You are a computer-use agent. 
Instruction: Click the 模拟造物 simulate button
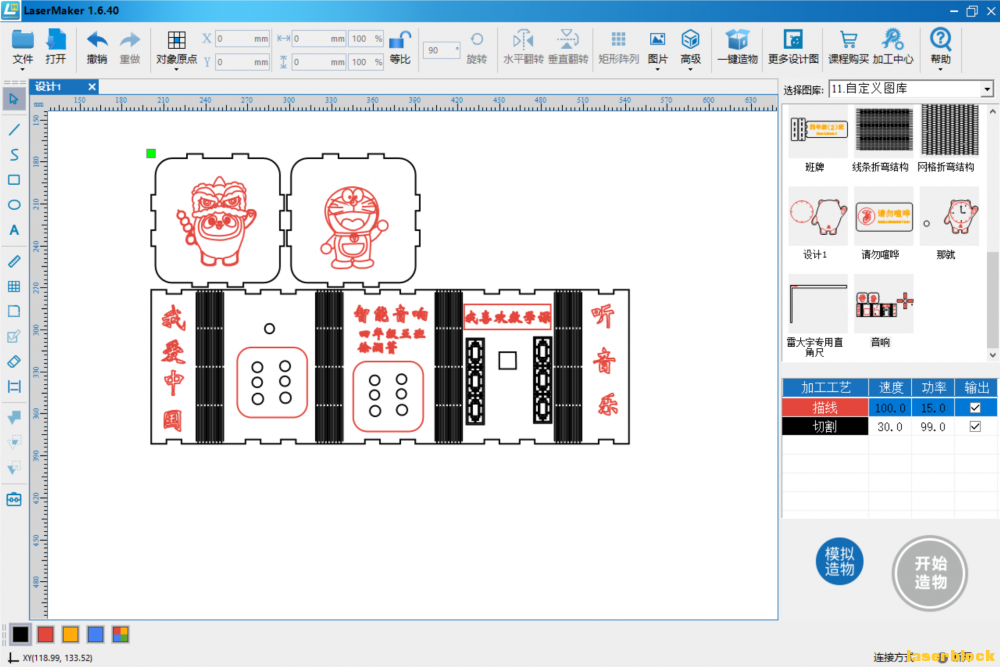pos(839,562)
